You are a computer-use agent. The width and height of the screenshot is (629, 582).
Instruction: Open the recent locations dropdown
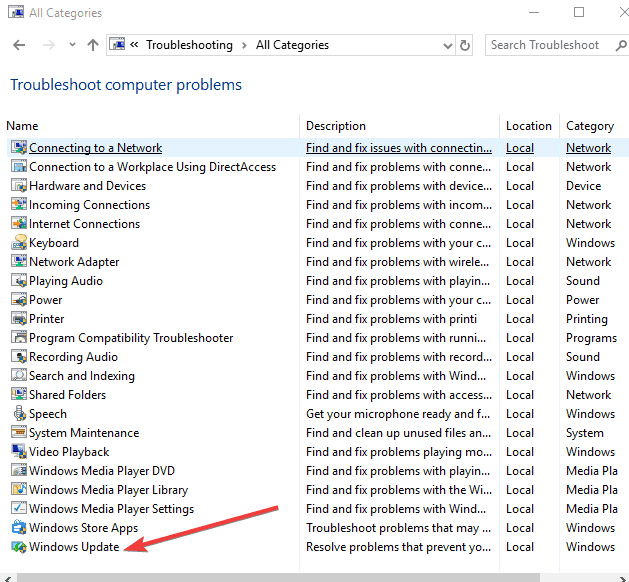coord(72,45)
